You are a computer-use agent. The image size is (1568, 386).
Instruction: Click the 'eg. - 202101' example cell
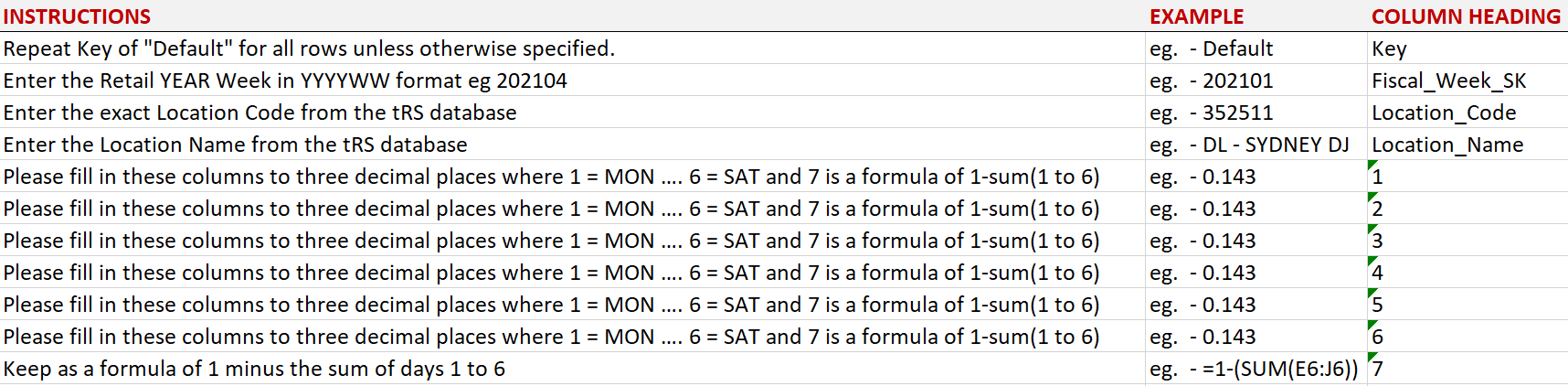1212,80
